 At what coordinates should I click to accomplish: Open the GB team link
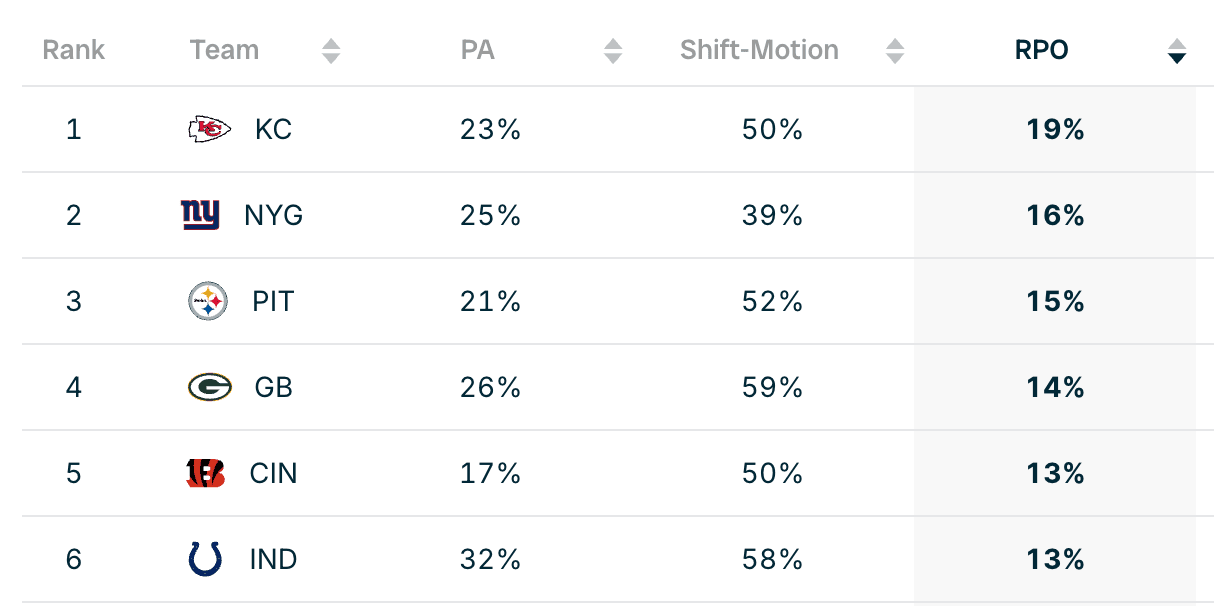(x=273, y=388)
